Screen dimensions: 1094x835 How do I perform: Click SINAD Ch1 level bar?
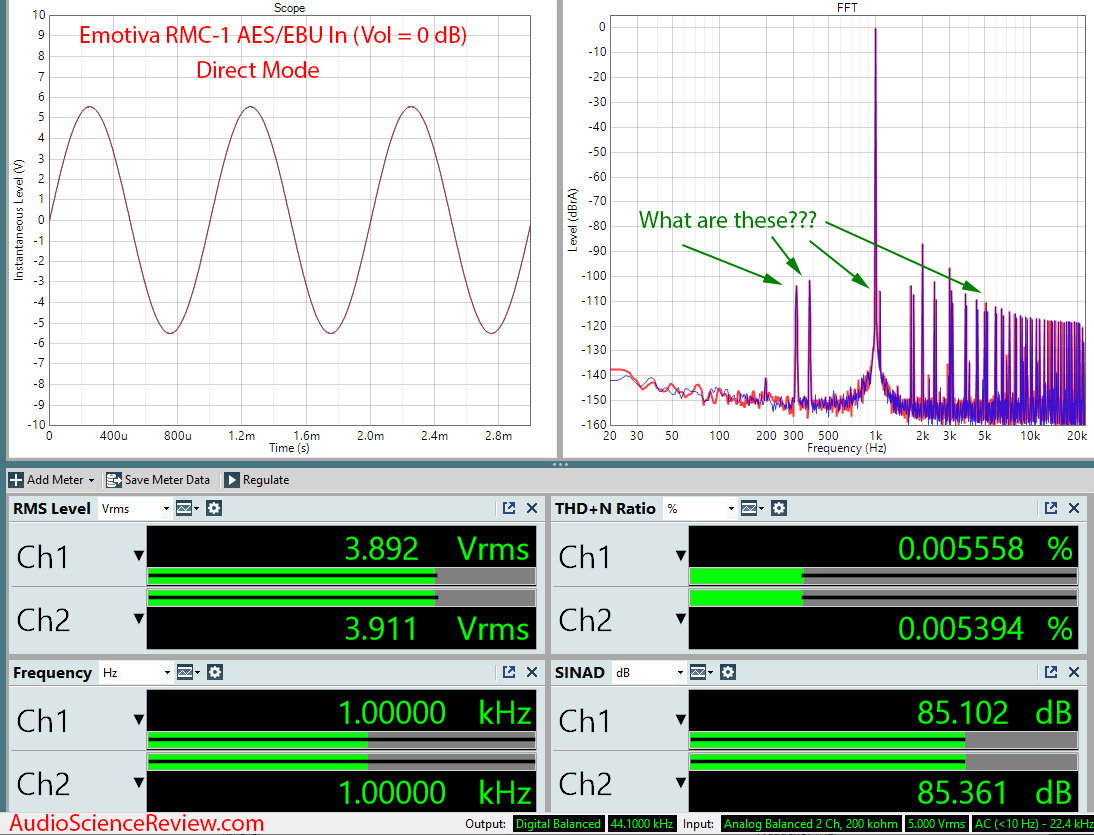[883, 740]
